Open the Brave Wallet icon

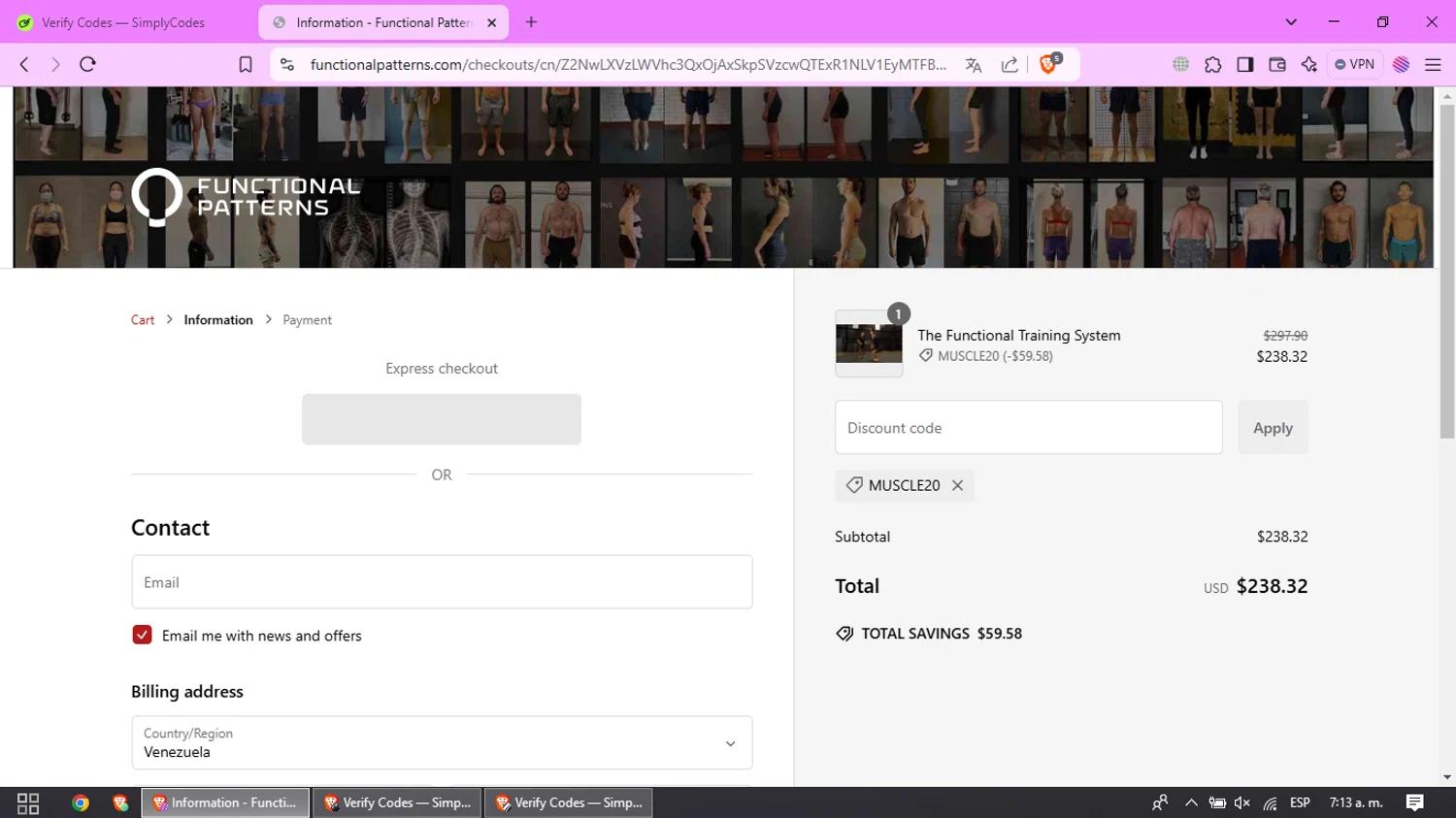click(1276, 64)
